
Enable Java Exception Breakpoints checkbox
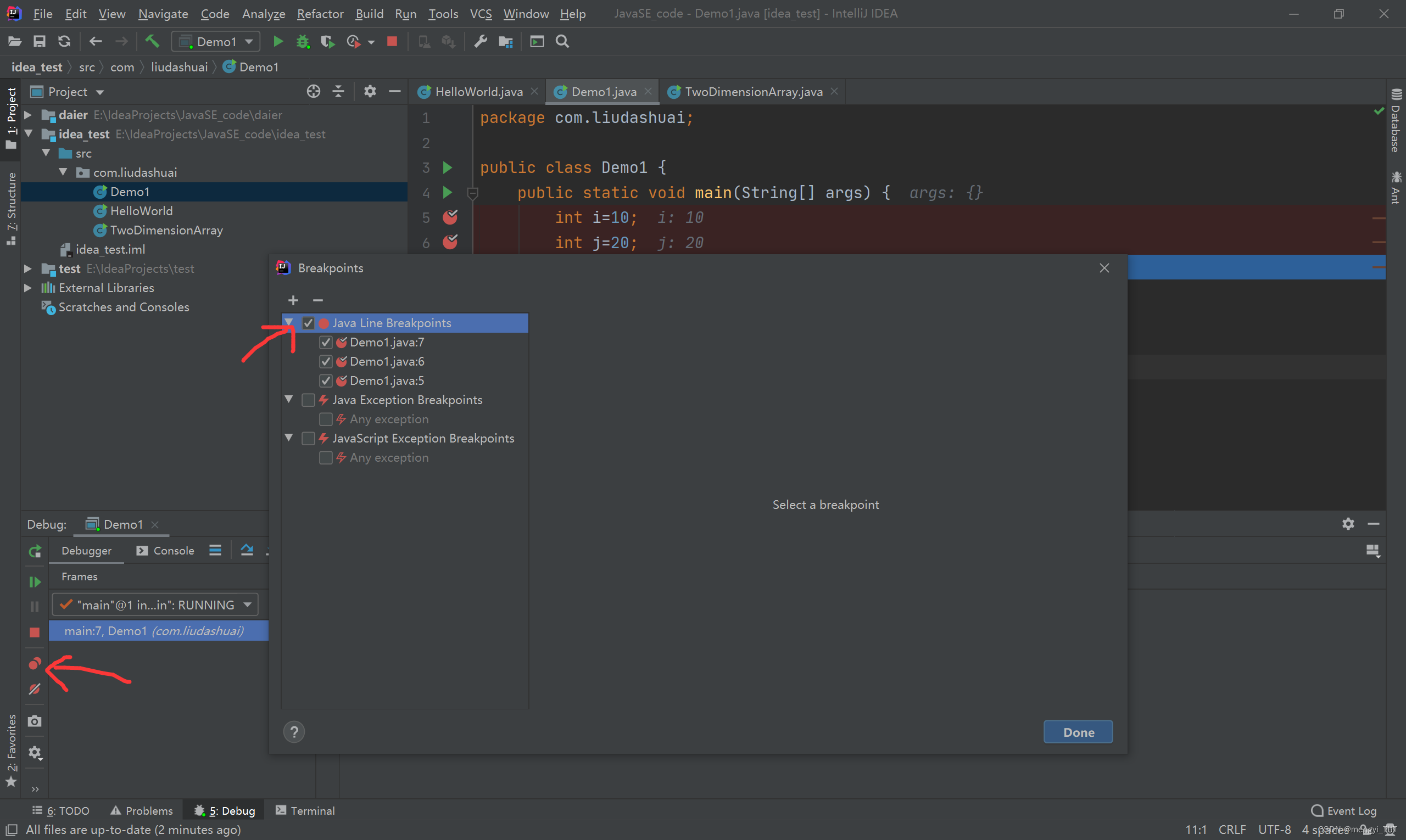coord(309,399)
